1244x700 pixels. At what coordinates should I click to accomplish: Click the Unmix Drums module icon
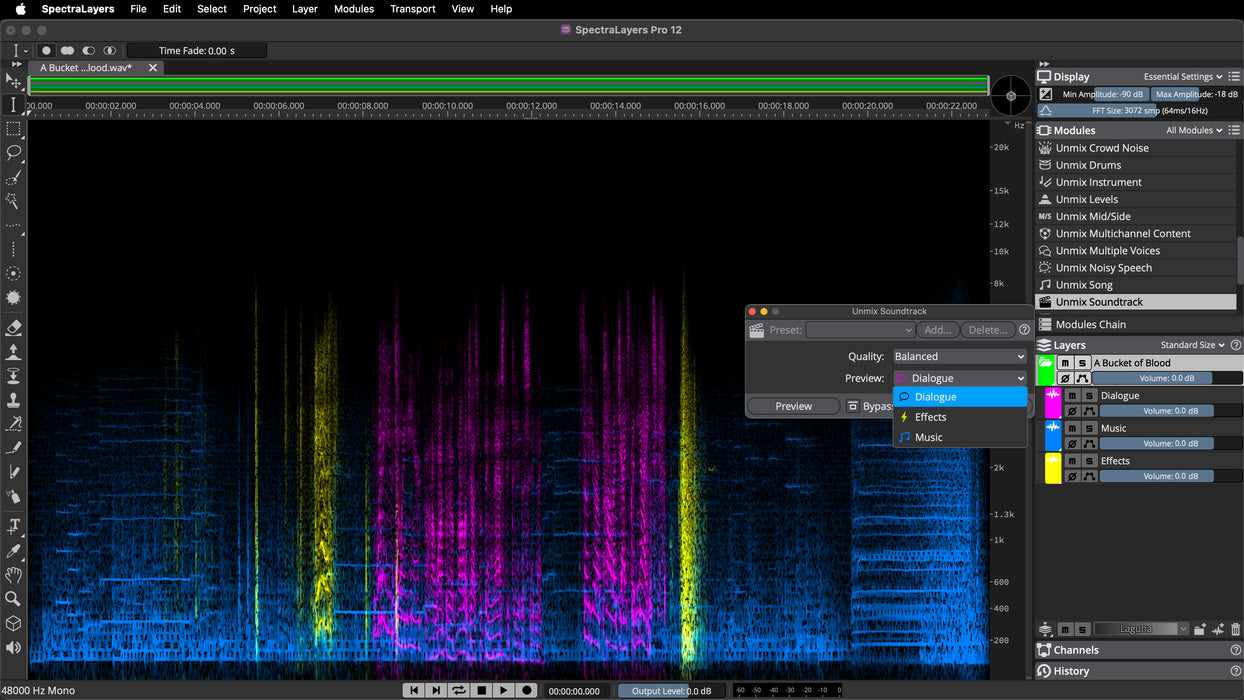[1045, 165]
